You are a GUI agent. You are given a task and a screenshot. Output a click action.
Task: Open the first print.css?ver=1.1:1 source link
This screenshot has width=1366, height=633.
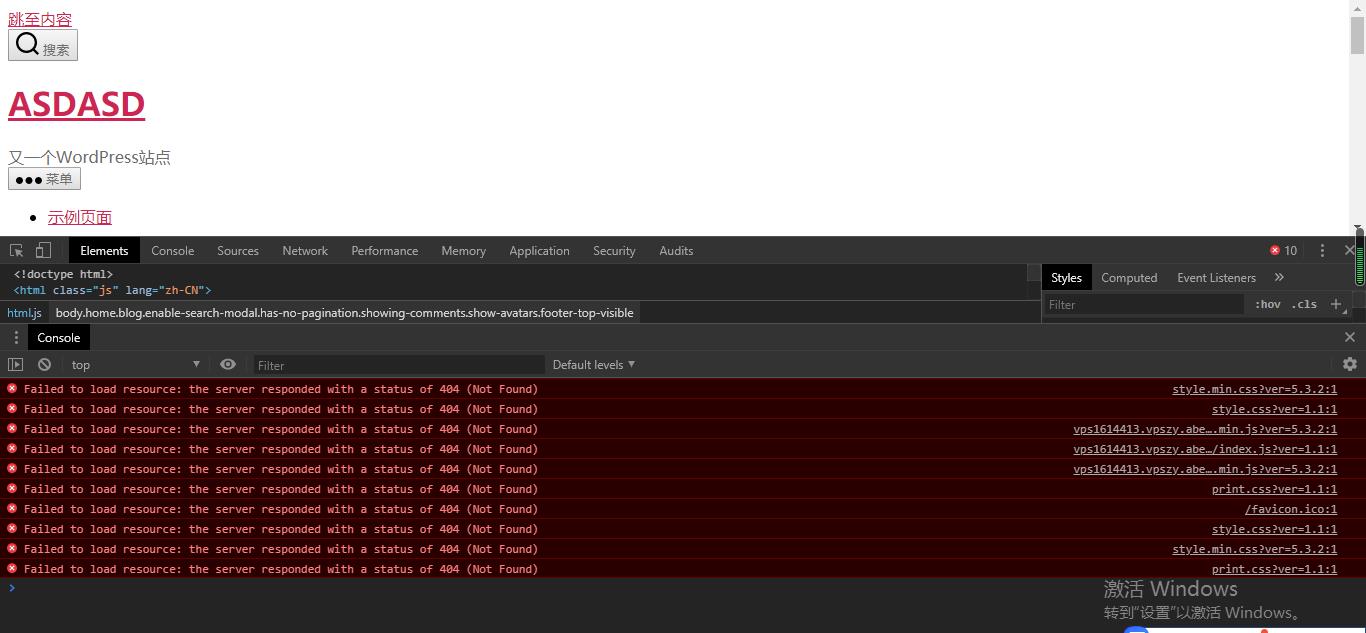click(x=1274, y=489)
